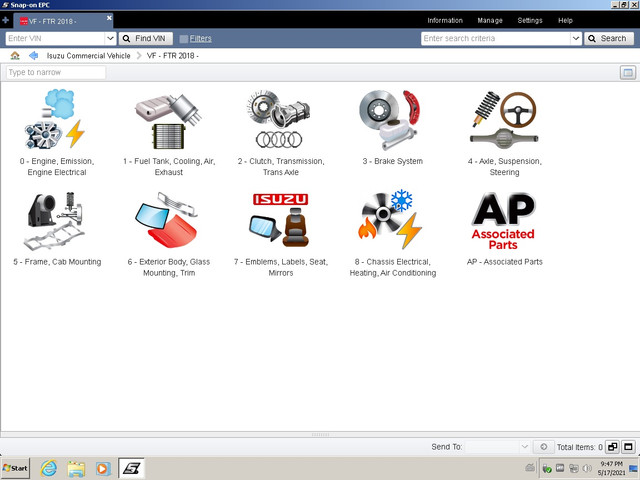
Task: Open Fuel Tank, Cooling, Air, Exhaust icon
Action: point(169,121)
